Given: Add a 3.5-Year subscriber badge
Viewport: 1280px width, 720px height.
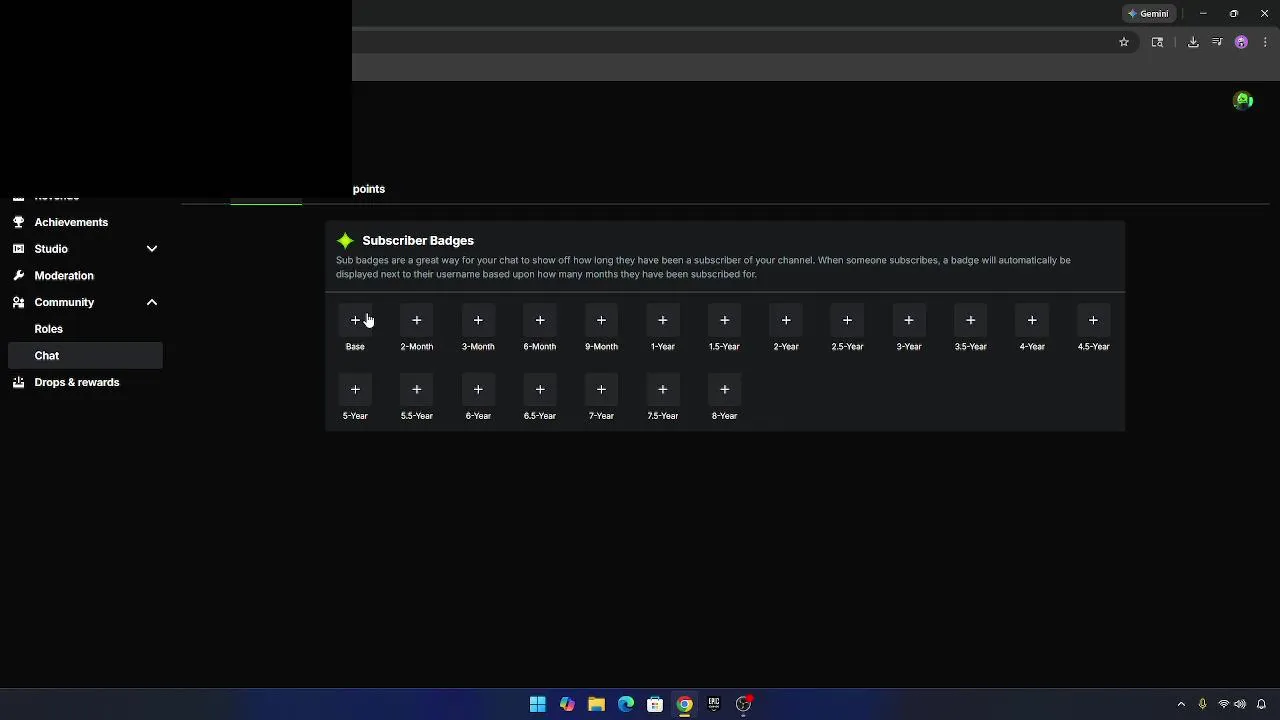Looking at the screenshot, I should tap(970, 320).
